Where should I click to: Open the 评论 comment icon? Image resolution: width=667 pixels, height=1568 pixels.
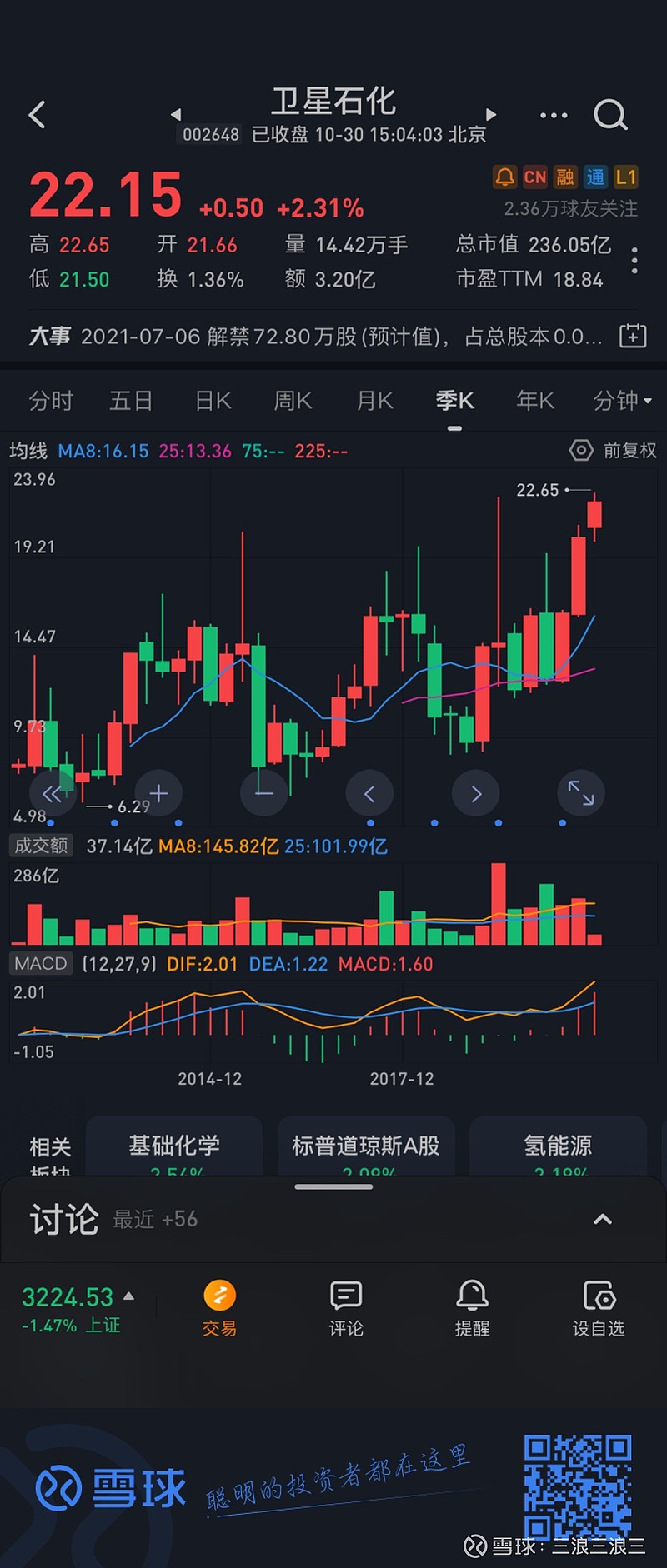tap(346, 1308)
